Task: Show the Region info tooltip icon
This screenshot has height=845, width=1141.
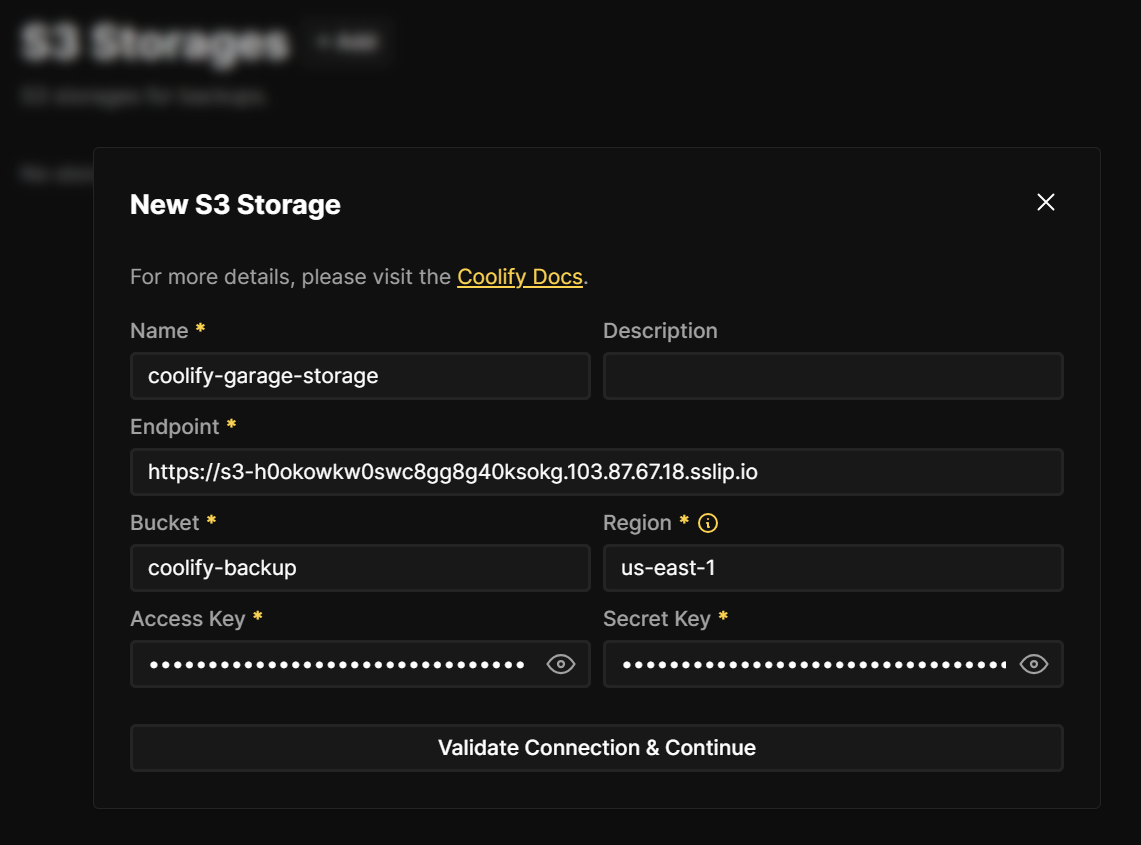Action: coord(707,523)
